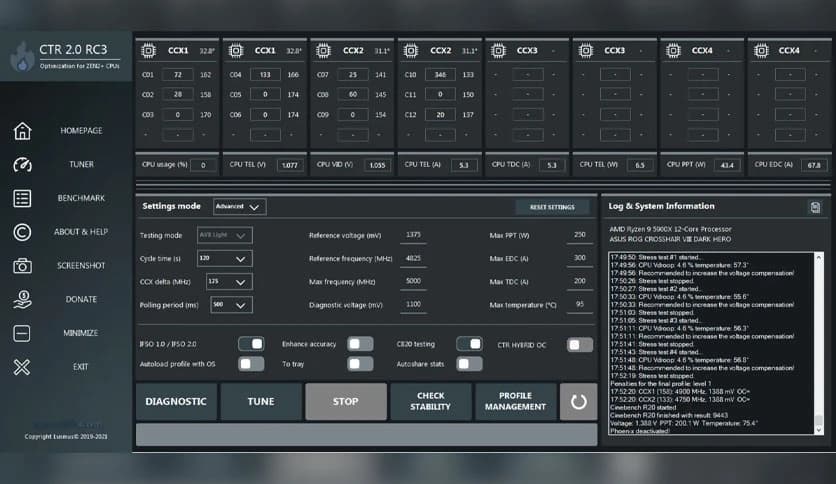This screenshot has width=836, height=484.
Task: Click the Max temperature field
Action: pos(580,304)
